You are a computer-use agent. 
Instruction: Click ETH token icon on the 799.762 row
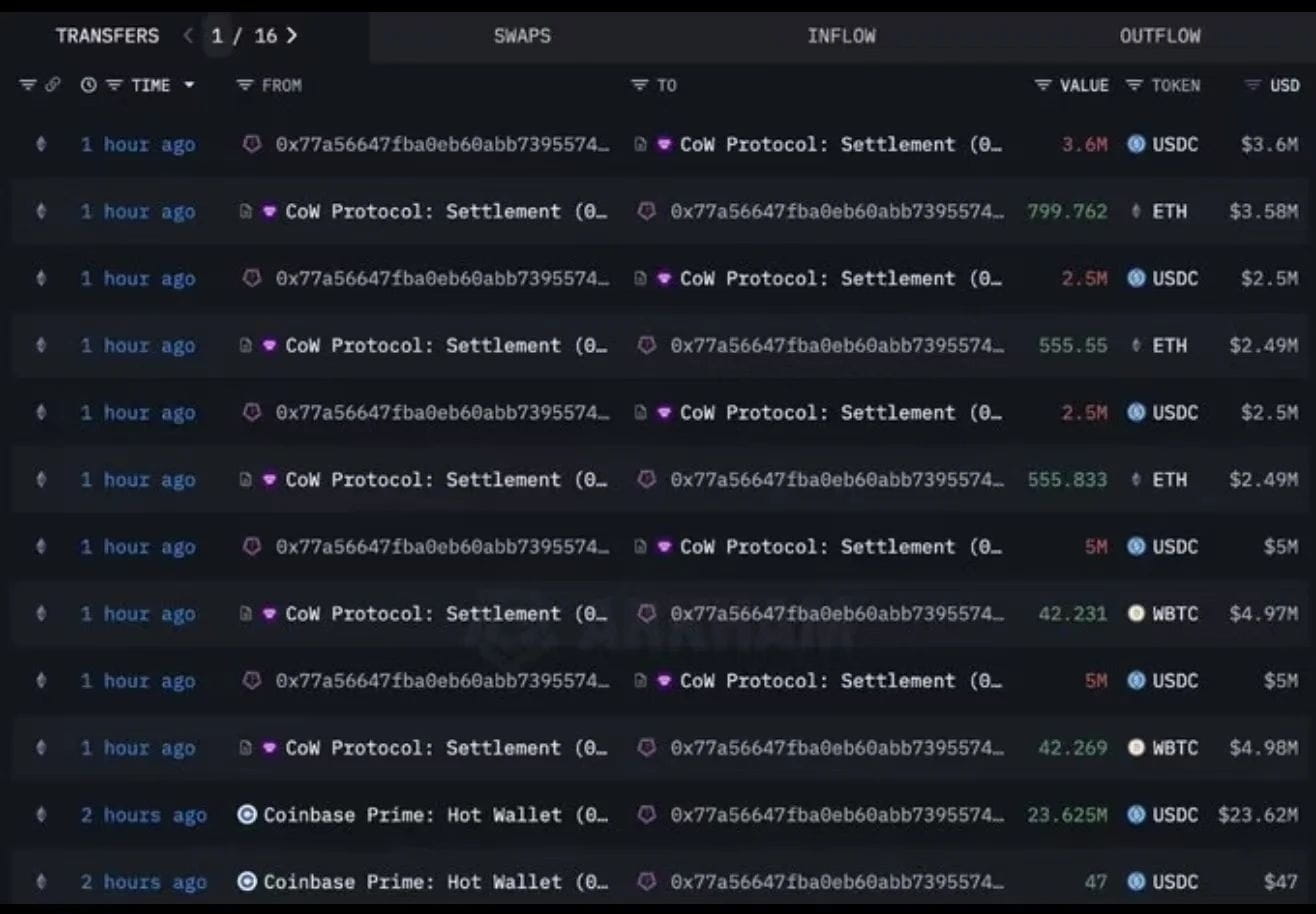tap(1136, 211)
